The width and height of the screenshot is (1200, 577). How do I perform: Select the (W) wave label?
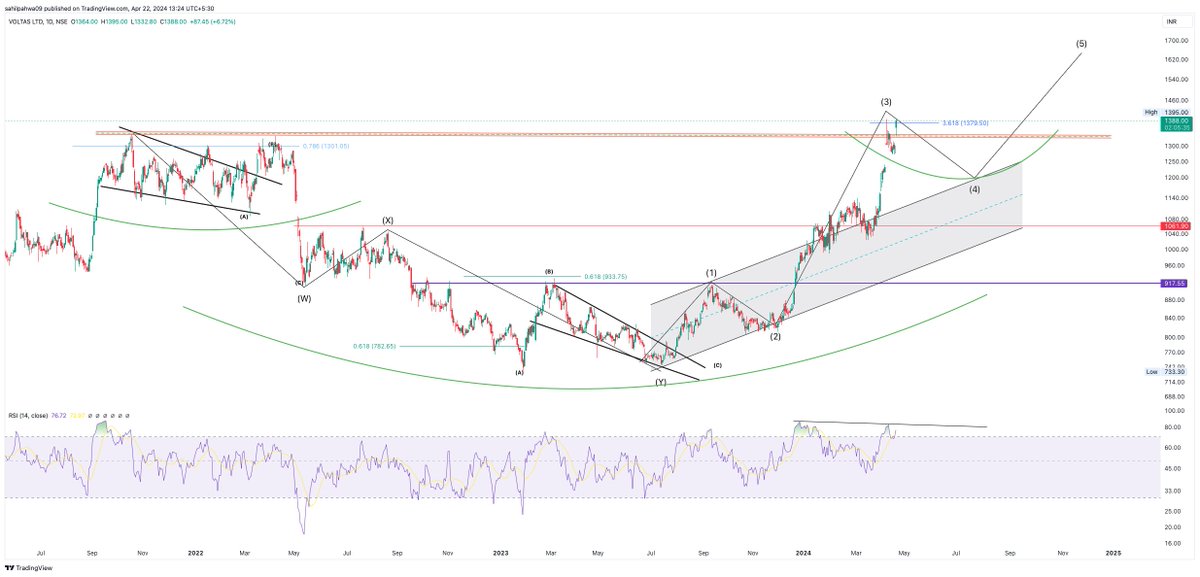click(x=303, y=298)
